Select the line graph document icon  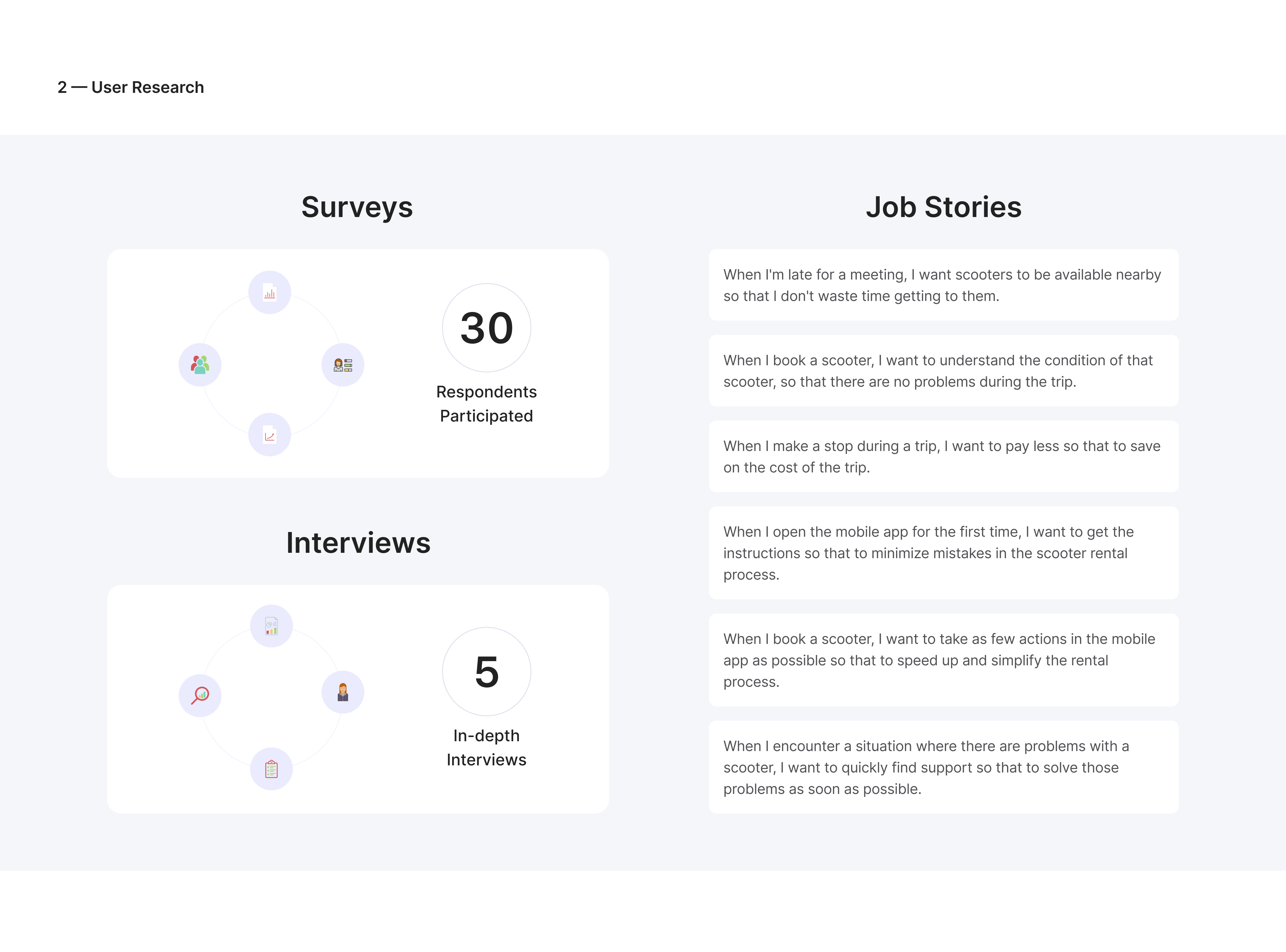coord(270,435)
